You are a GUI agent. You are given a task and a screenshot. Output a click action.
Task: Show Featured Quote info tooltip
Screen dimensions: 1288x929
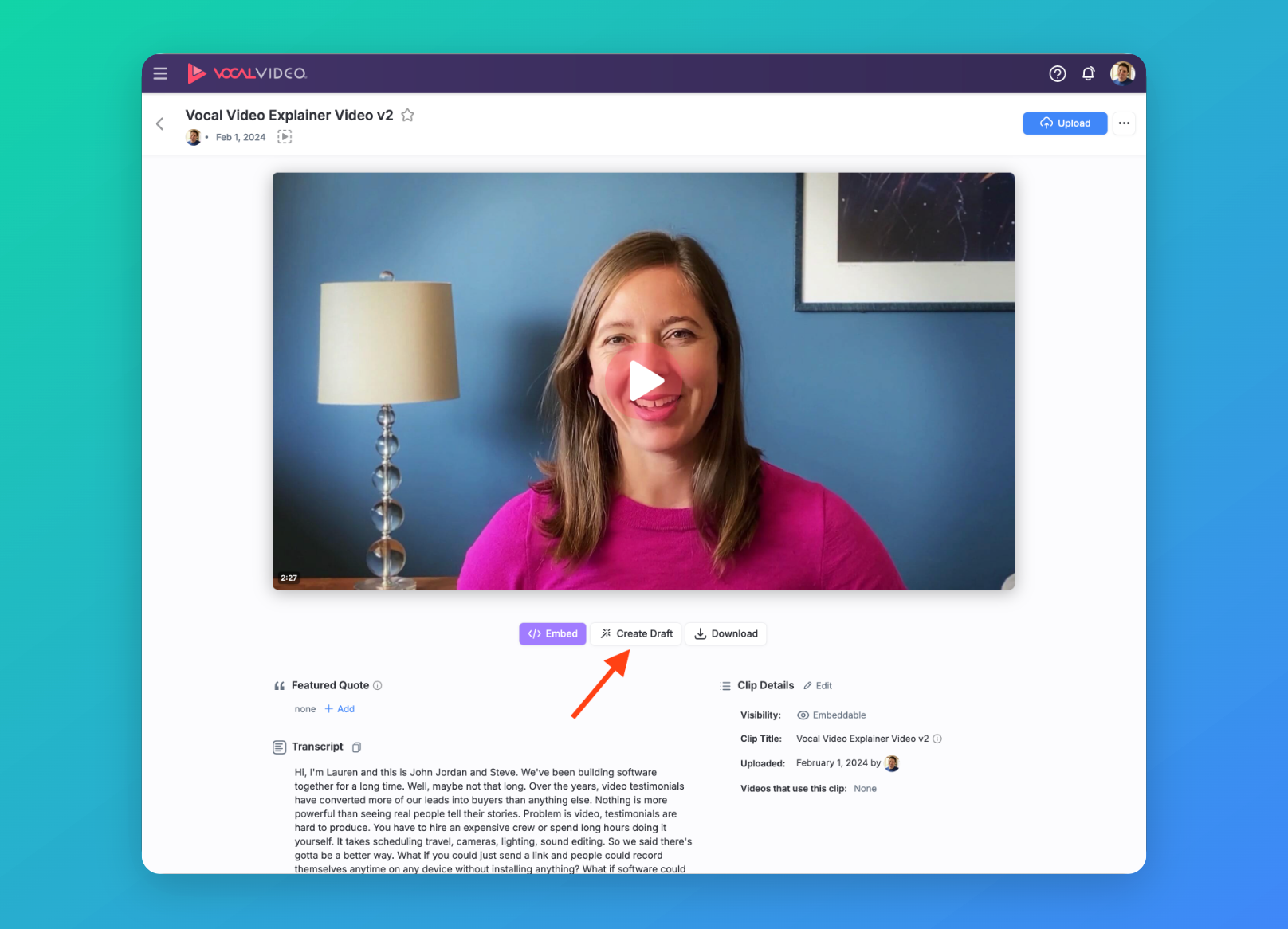click(x=378, y=685)
